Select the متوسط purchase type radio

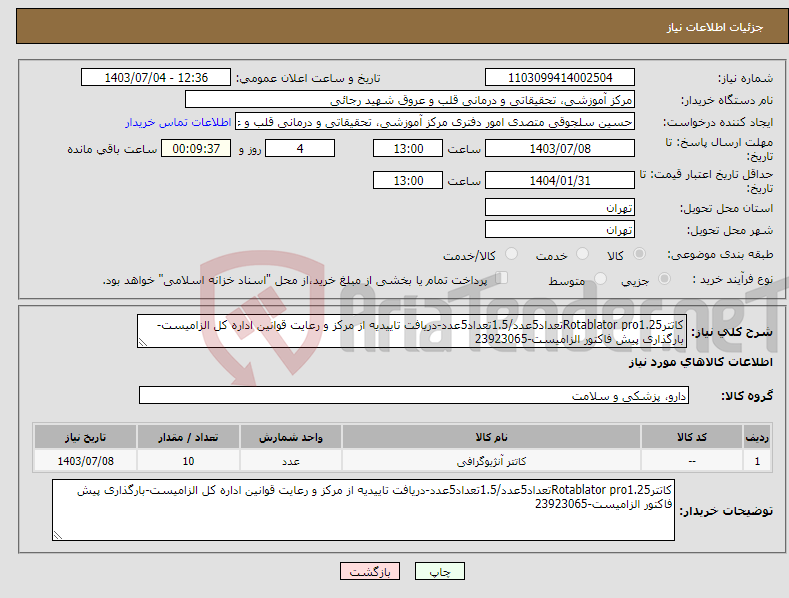coord(600,279)
